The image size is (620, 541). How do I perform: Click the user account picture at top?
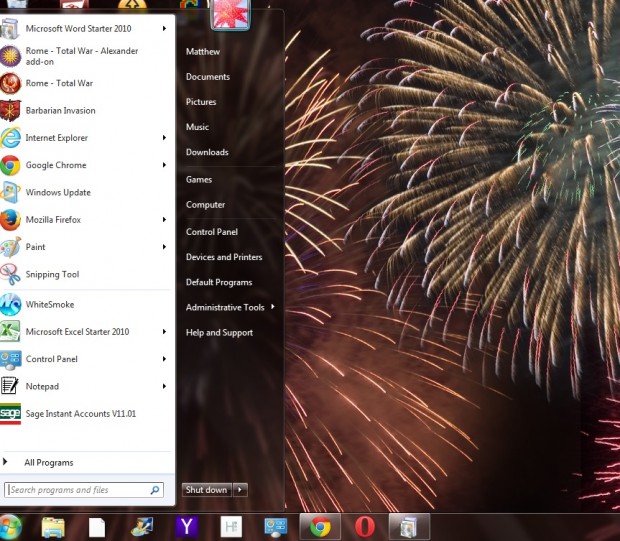231,14
